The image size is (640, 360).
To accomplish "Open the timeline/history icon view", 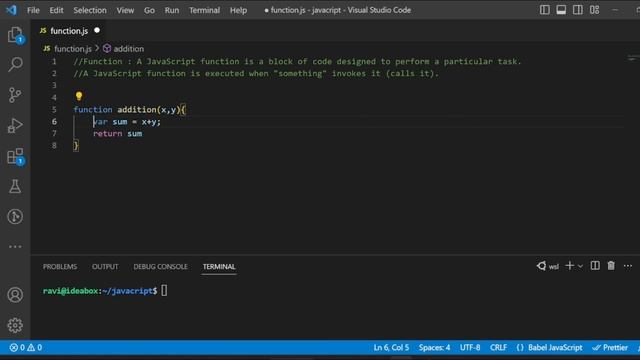I will point(15,216).
